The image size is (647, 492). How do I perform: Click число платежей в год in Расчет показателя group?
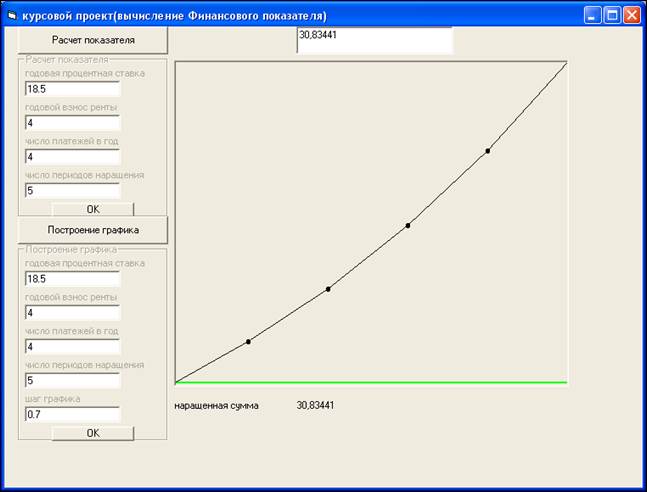click(72, 157)
